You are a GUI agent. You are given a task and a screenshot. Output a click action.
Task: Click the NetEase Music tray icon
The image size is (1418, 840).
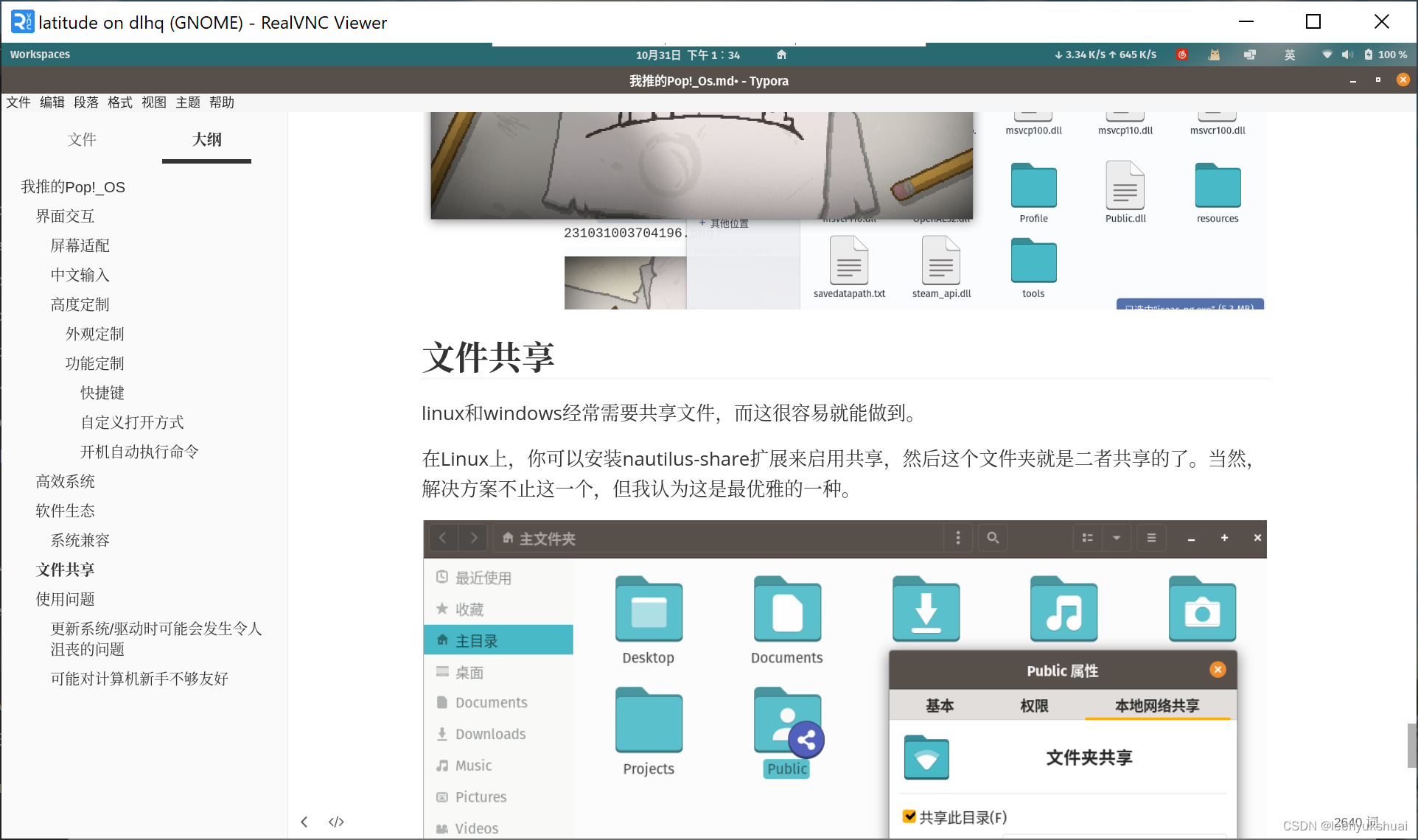coord(1182,55)
